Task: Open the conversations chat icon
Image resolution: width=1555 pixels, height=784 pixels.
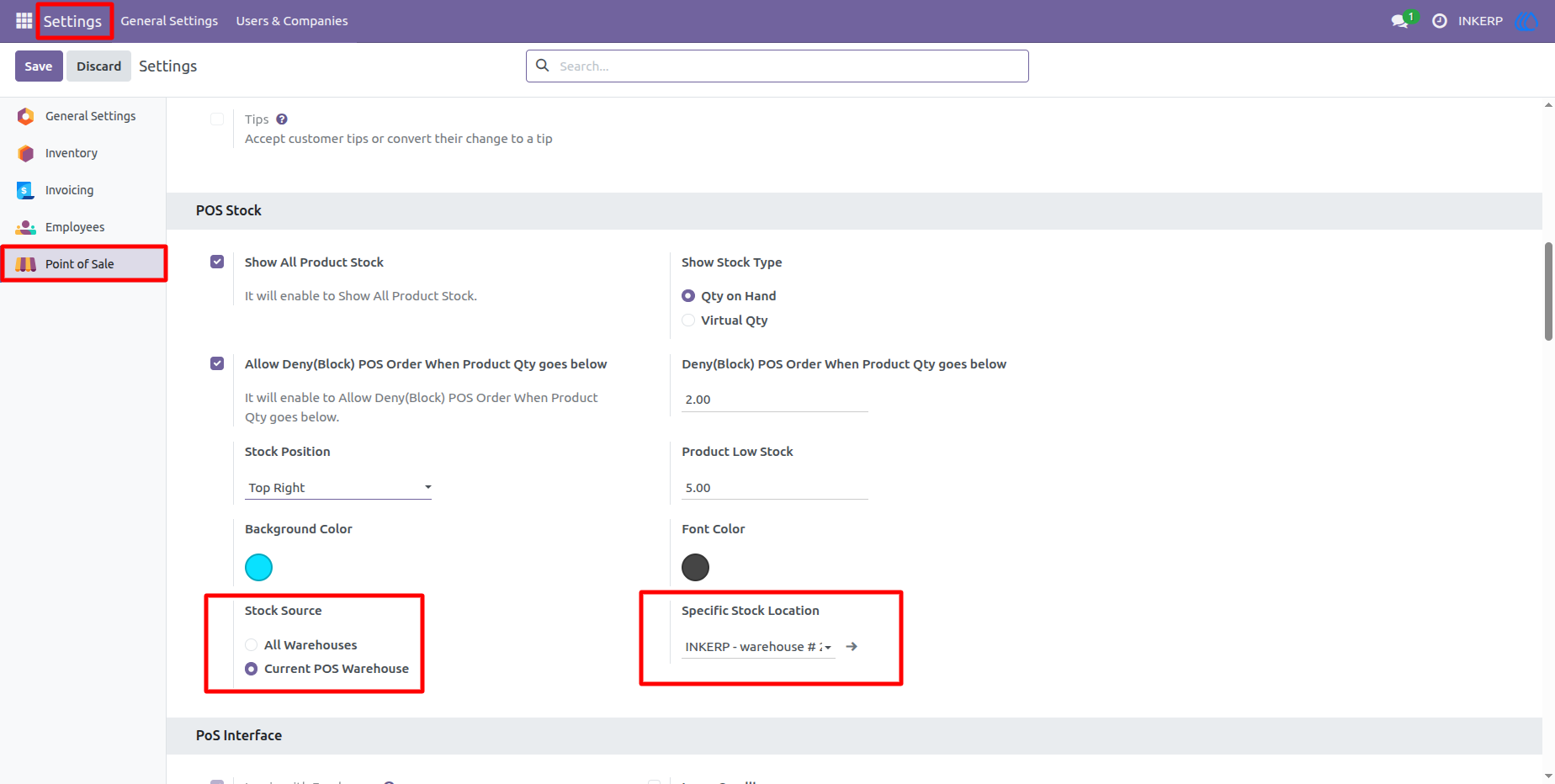Action: coord(1400,21)
